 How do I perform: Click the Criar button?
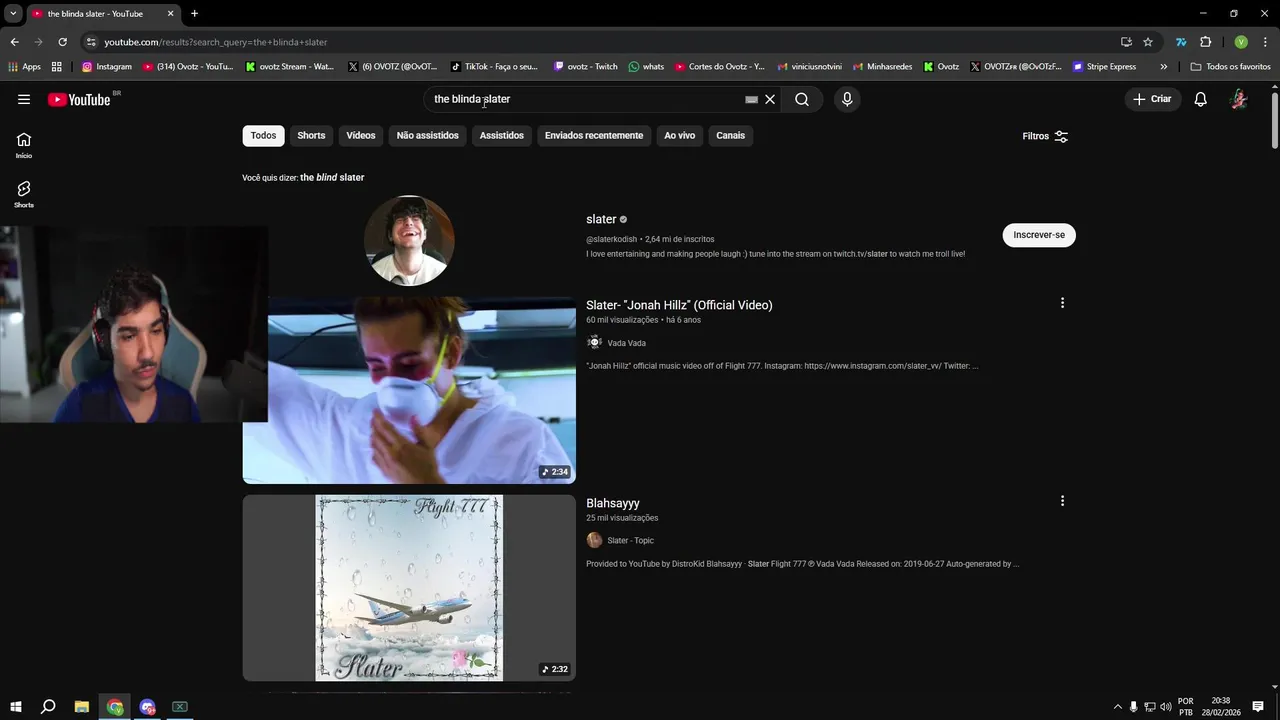(x=1152, y=99)
